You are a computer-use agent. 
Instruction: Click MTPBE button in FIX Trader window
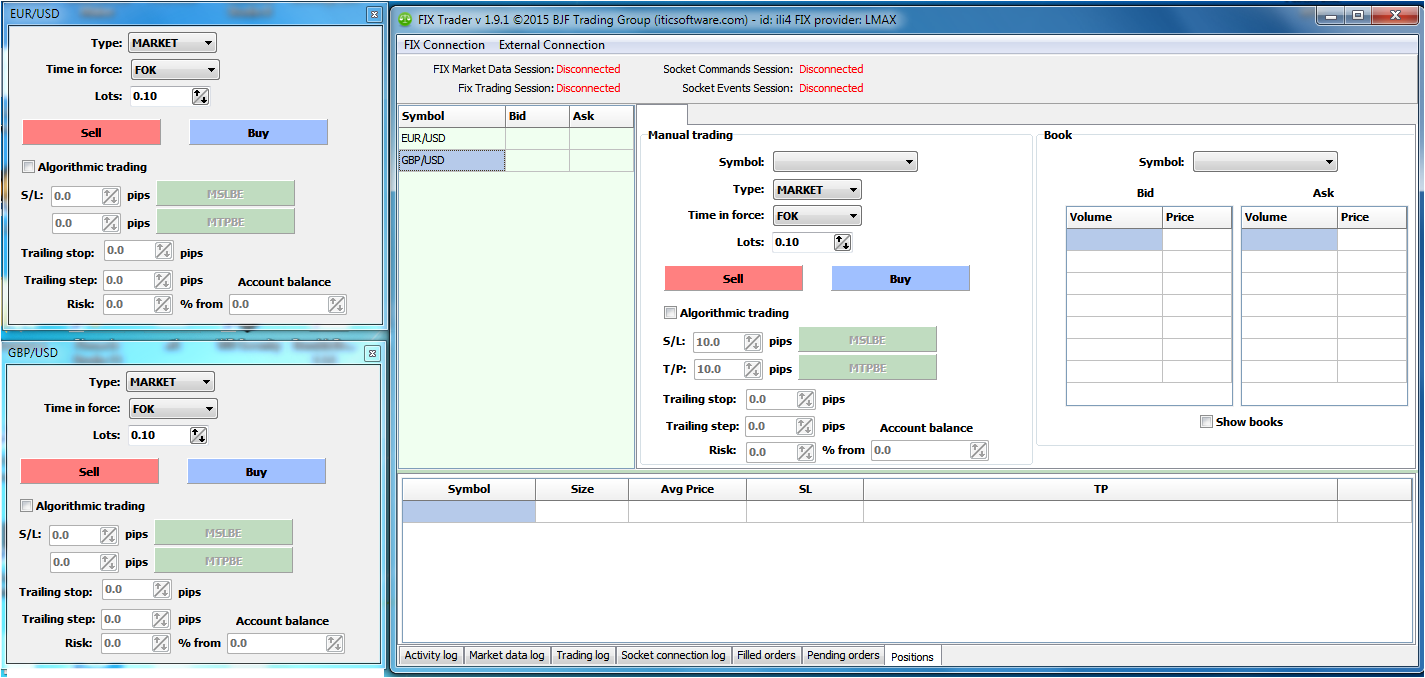pos(867,368)
